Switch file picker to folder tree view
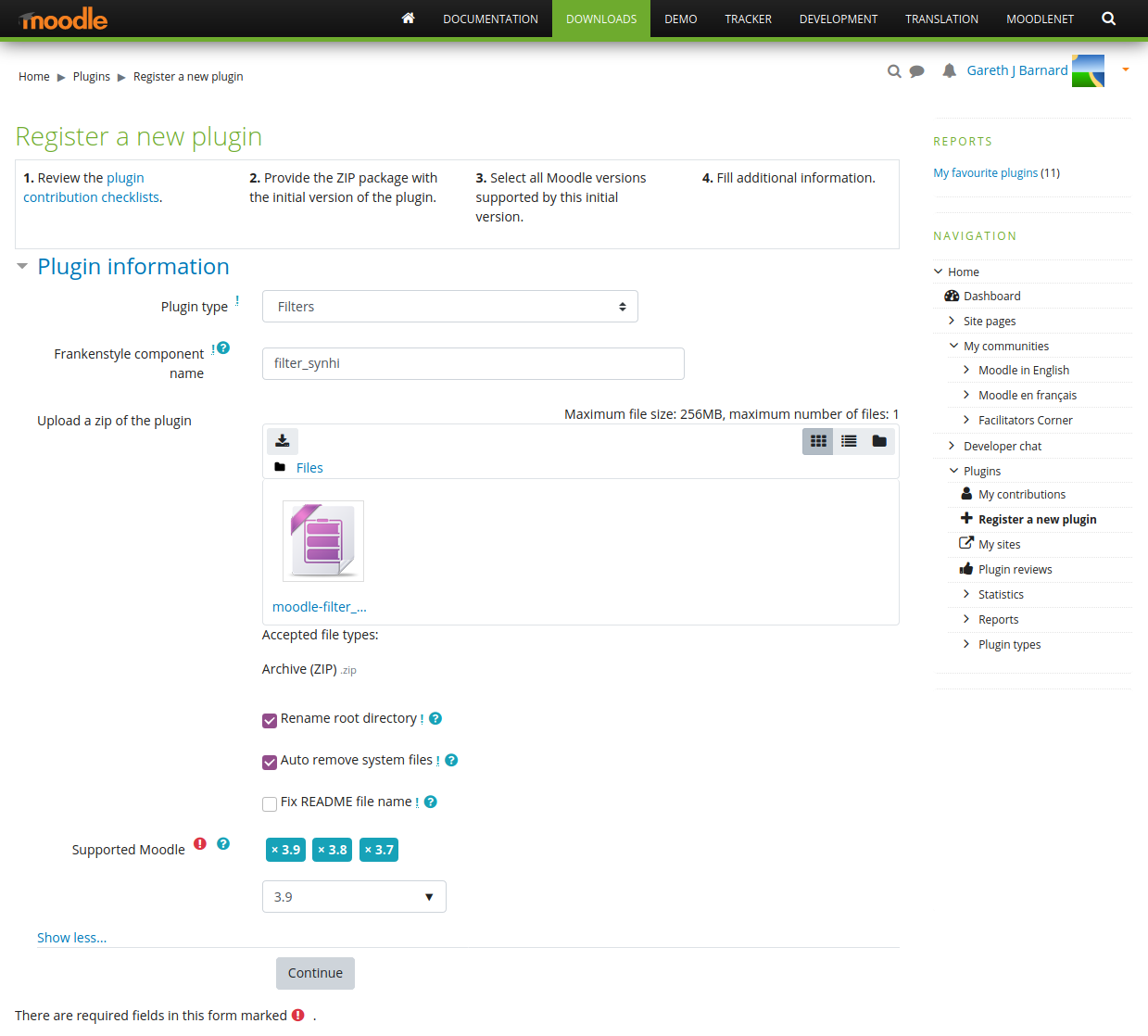The width and height of the screenshot is (1148, 1036). click(x=879, y=441)
